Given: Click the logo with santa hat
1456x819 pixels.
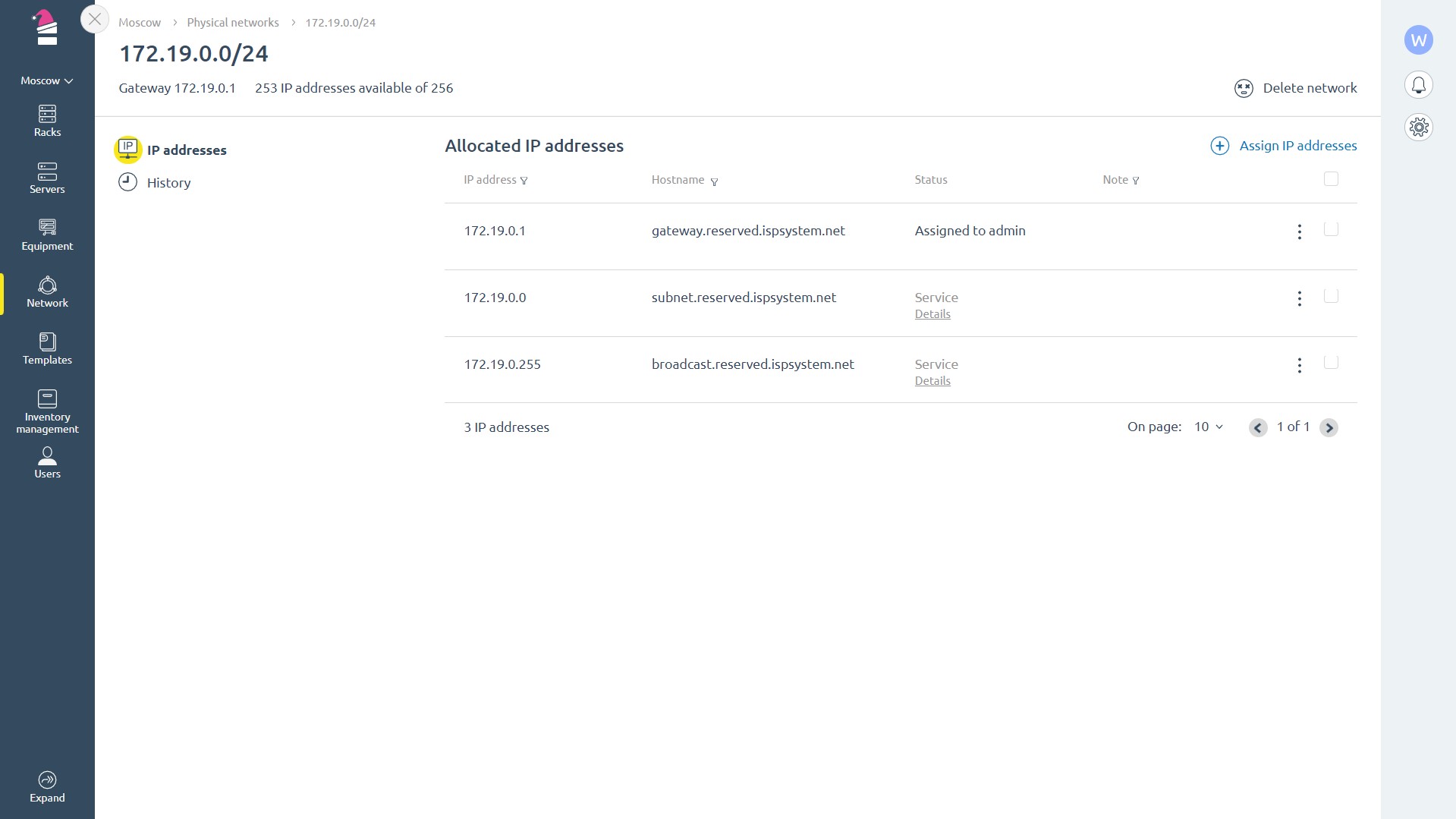Looking at the screenshot, I should [x=46, y=27].
